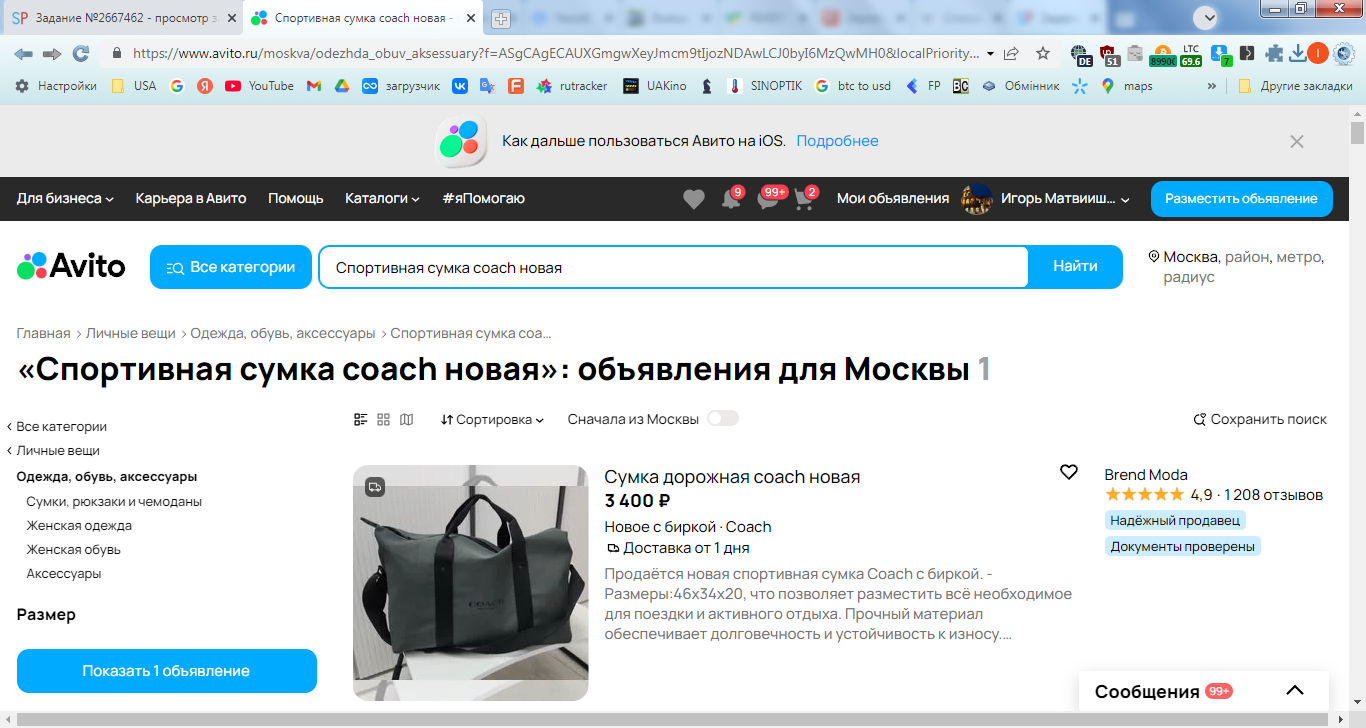Click the browser forward arrow
Screen dimensions: 1366x728
(52, 53)
